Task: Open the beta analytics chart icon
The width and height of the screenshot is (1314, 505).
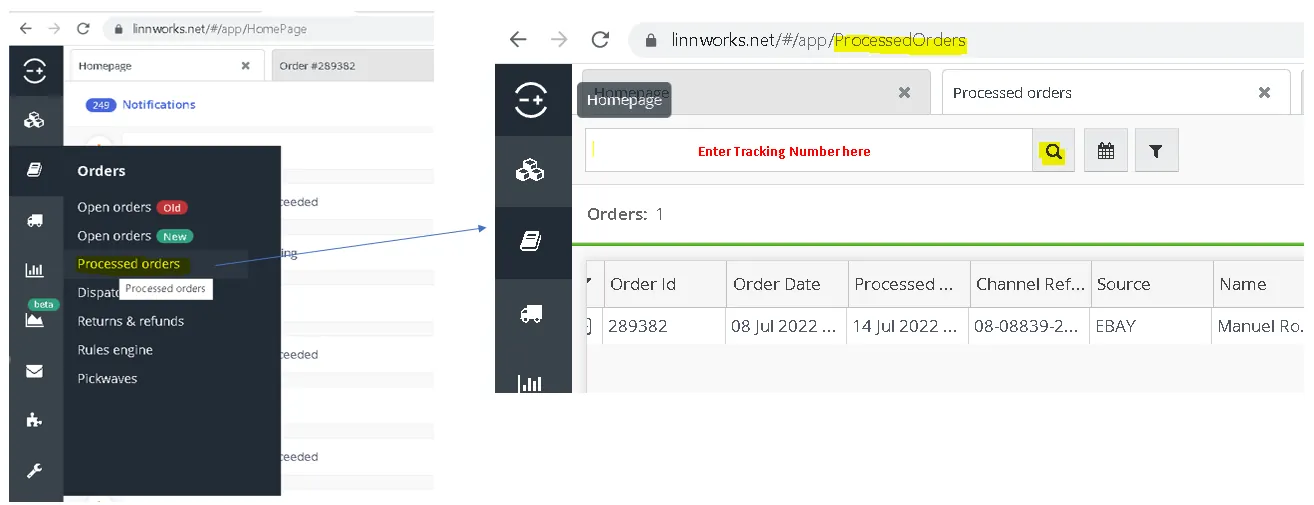Action: 35,320
